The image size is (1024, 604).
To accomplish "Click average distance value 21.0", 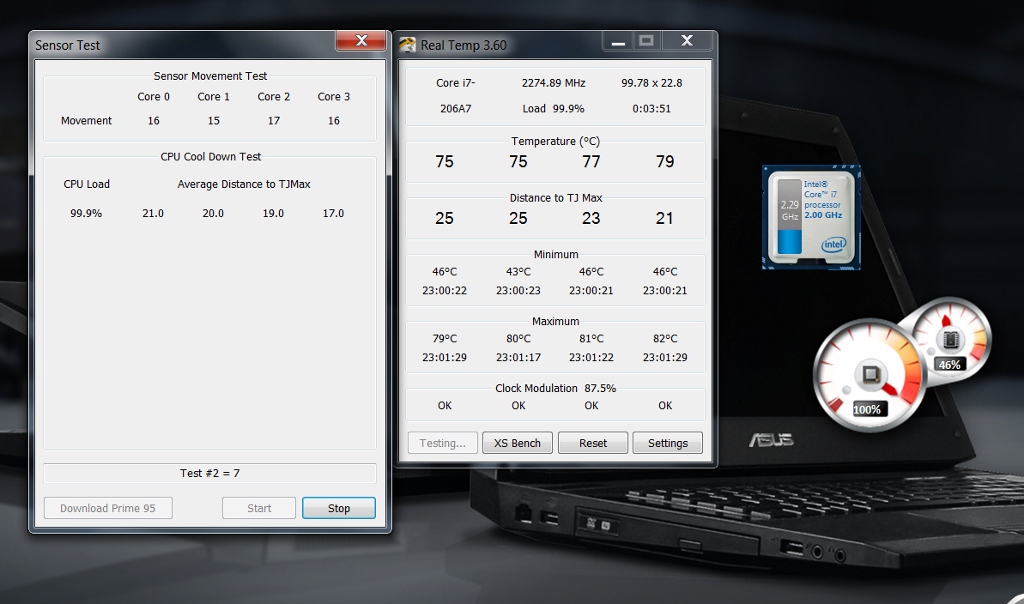I will click(153, 214).
